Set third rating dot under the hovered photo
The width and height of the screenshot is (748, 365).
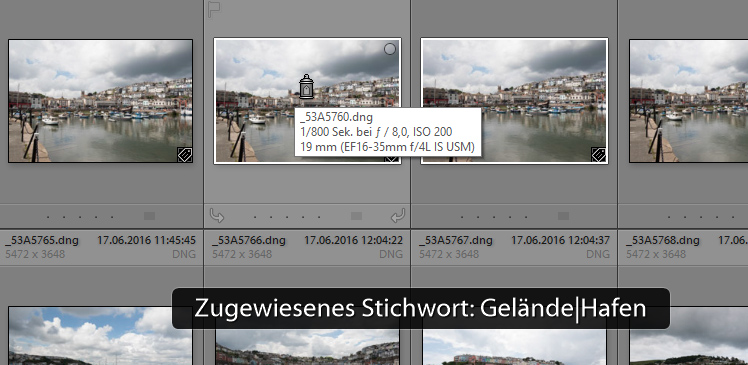[x=287, y=217]
